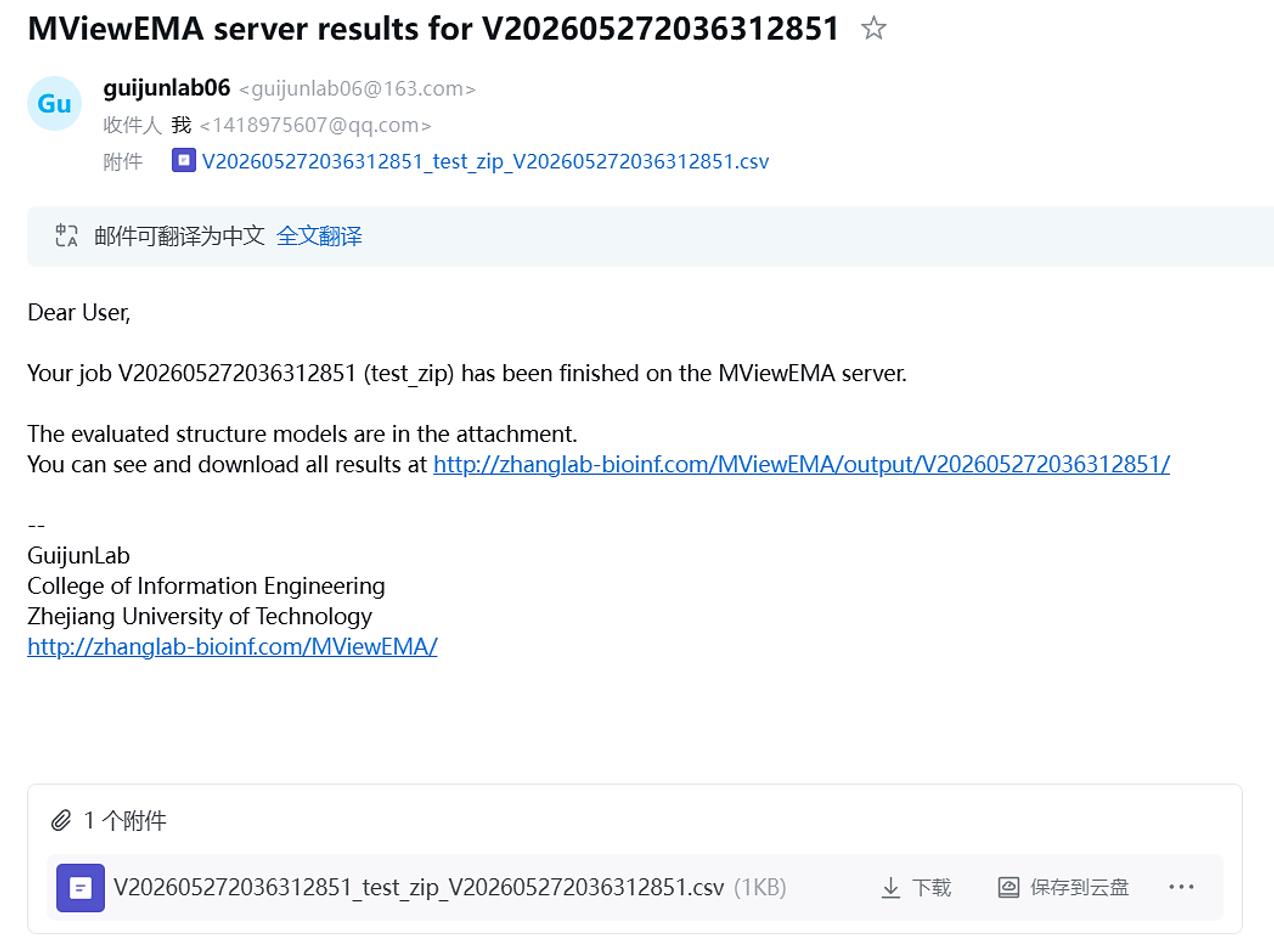Open the zhanglab-bioinf MViewEMA homepage link

(x=232, y=646)
